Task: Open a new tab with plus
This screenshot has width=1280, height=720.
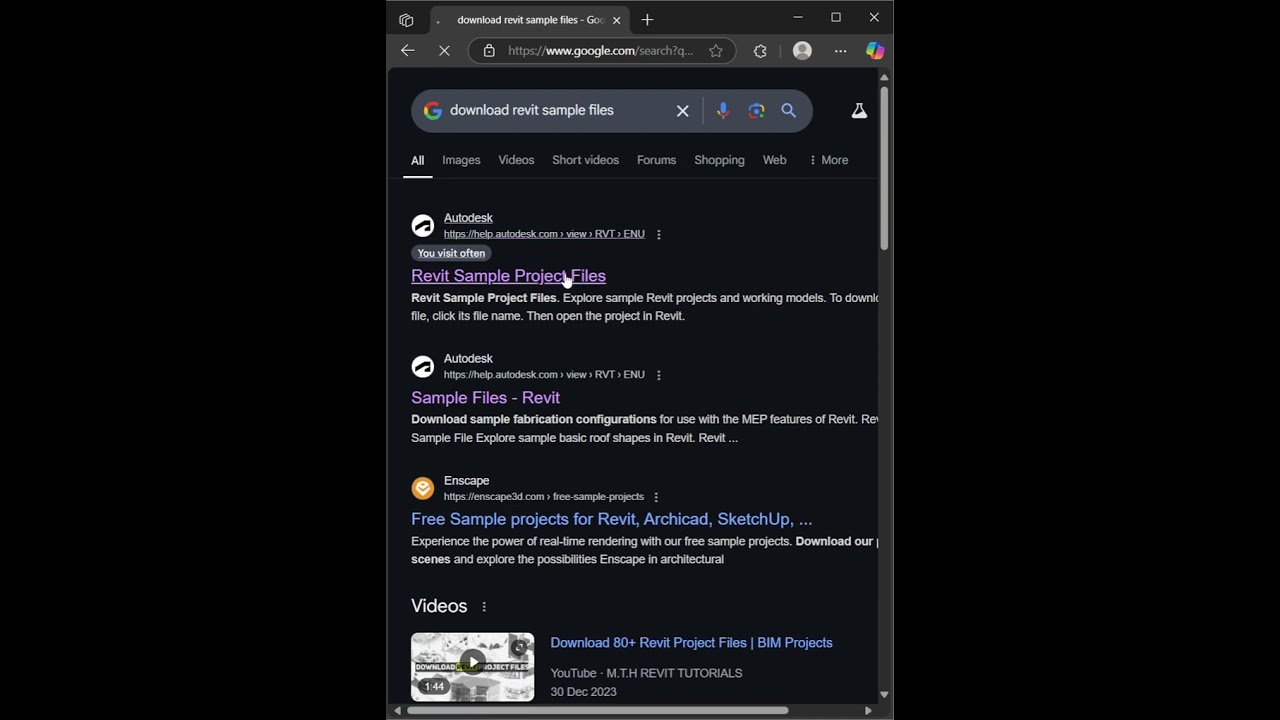Action: click(x=647, y=20)
